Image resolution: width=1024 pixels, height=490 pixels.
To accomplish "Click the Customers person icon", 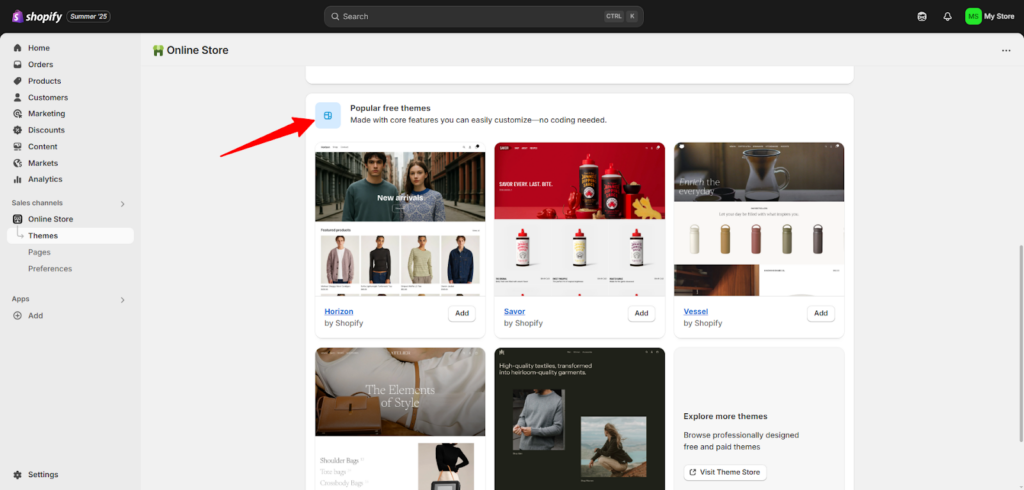I will pos(18,98).
